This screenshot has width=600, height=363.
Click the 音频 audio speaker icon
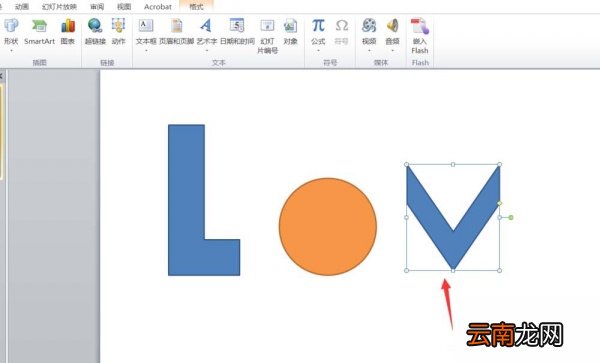[392, 26]
